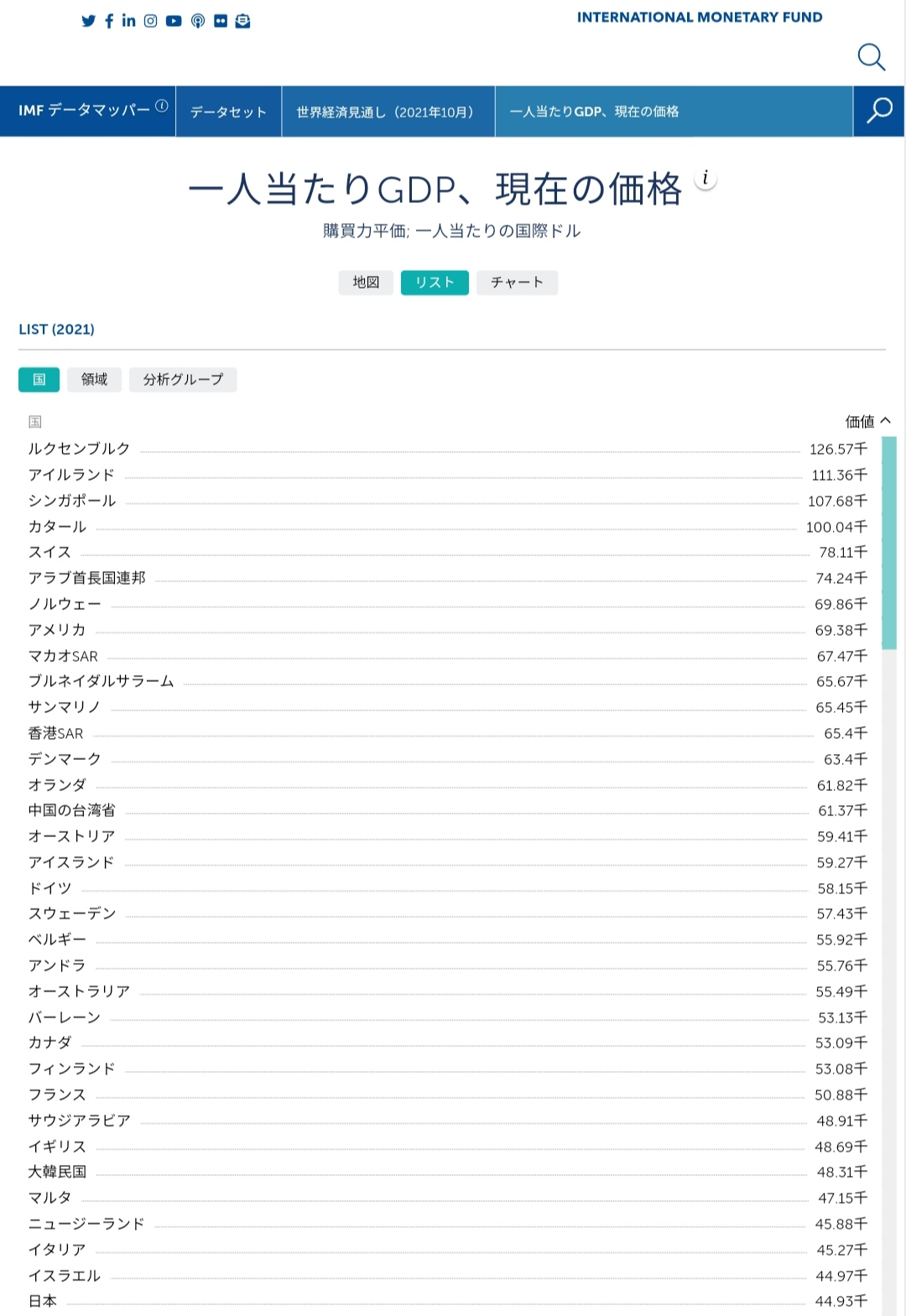The image size is (906, 1316).
Task: Open the IMF LinkedIn page
Action: (128, 21)
